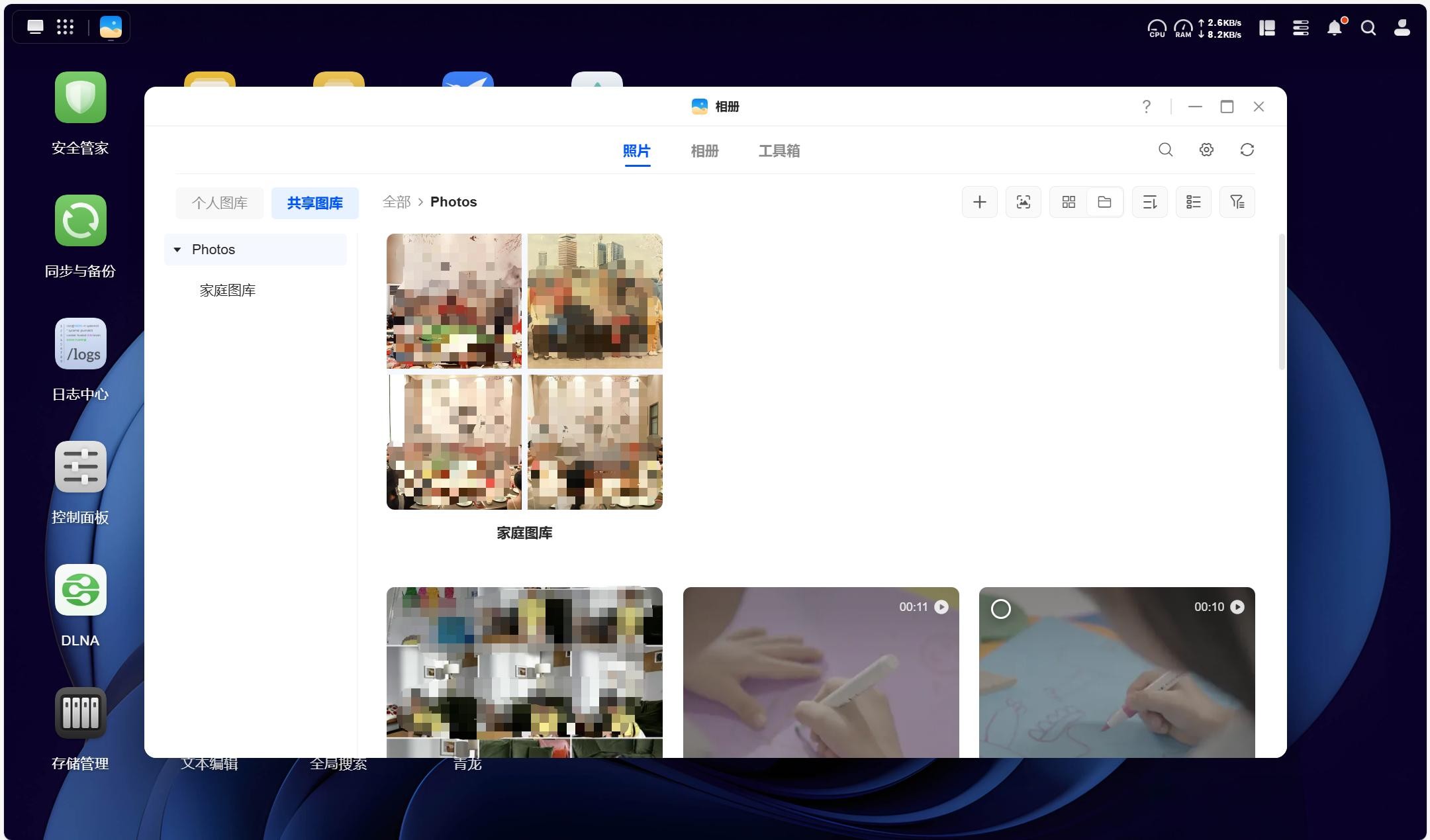Switch to 个人图库 library

tap(219, 203)
